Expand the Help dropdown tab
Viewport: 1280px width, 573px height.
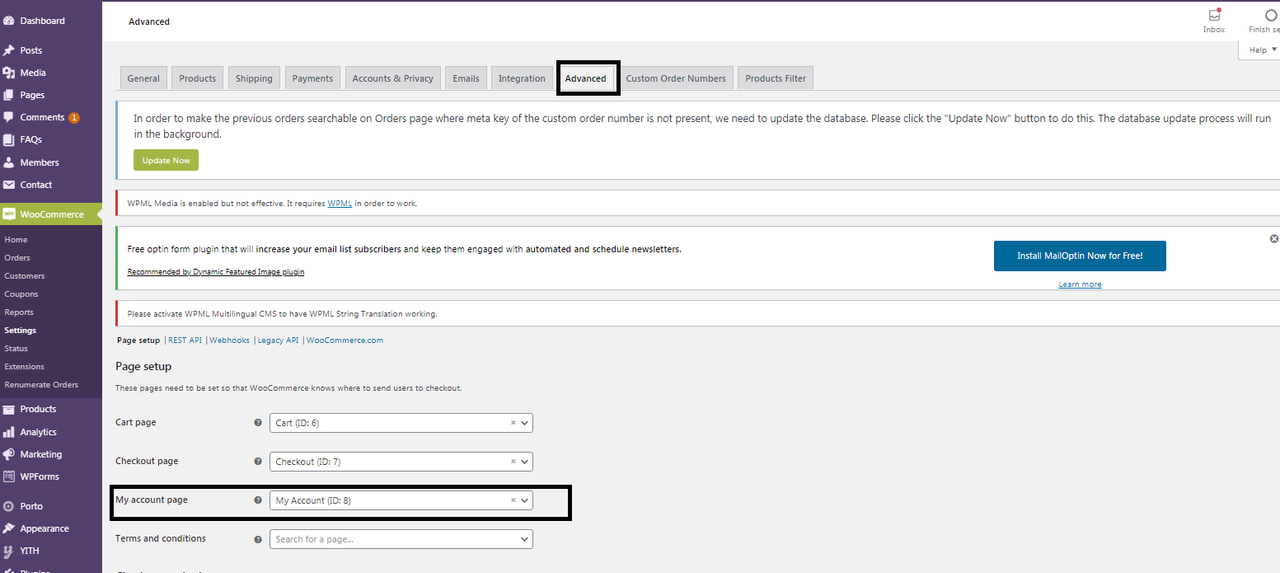(x=1262, y=50)
